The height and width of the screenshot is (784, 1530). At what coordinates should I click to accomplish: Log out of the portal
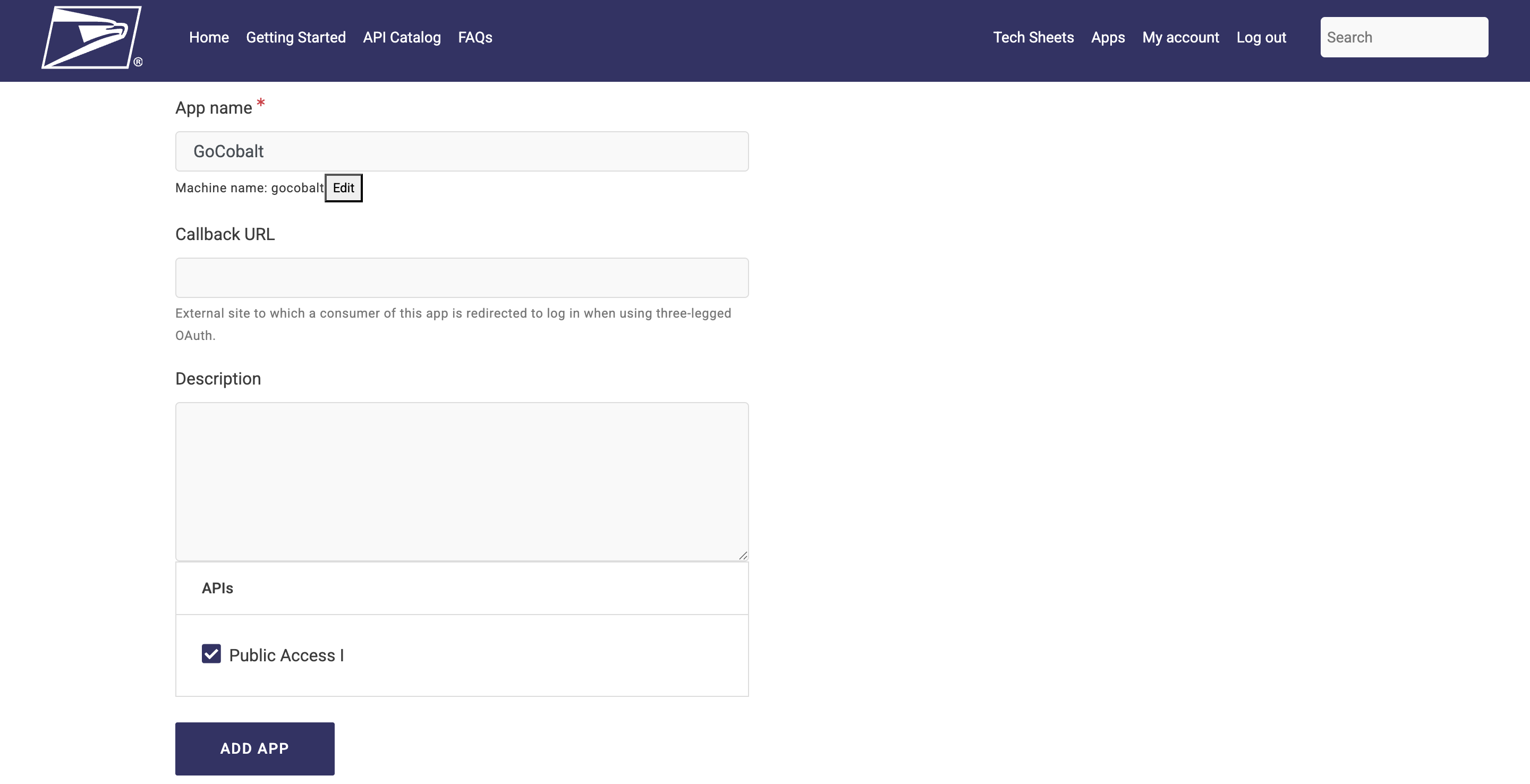[1261, 37]
